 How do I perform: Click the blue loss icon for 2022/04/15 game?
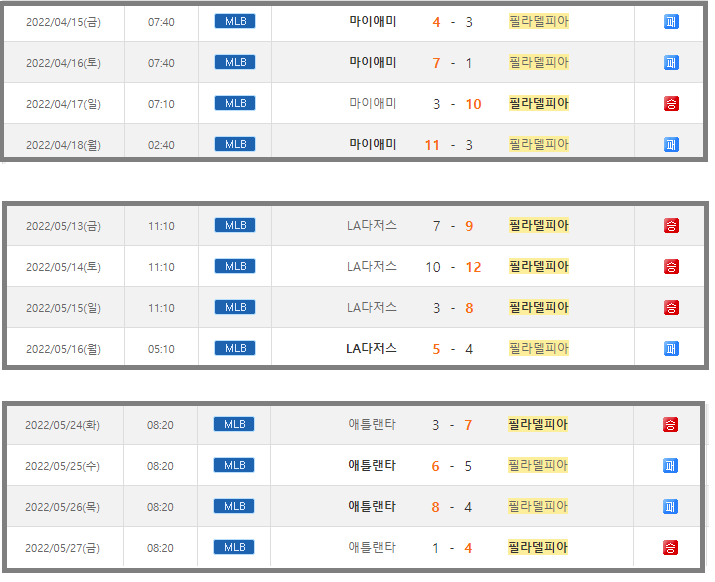point(671,21)
